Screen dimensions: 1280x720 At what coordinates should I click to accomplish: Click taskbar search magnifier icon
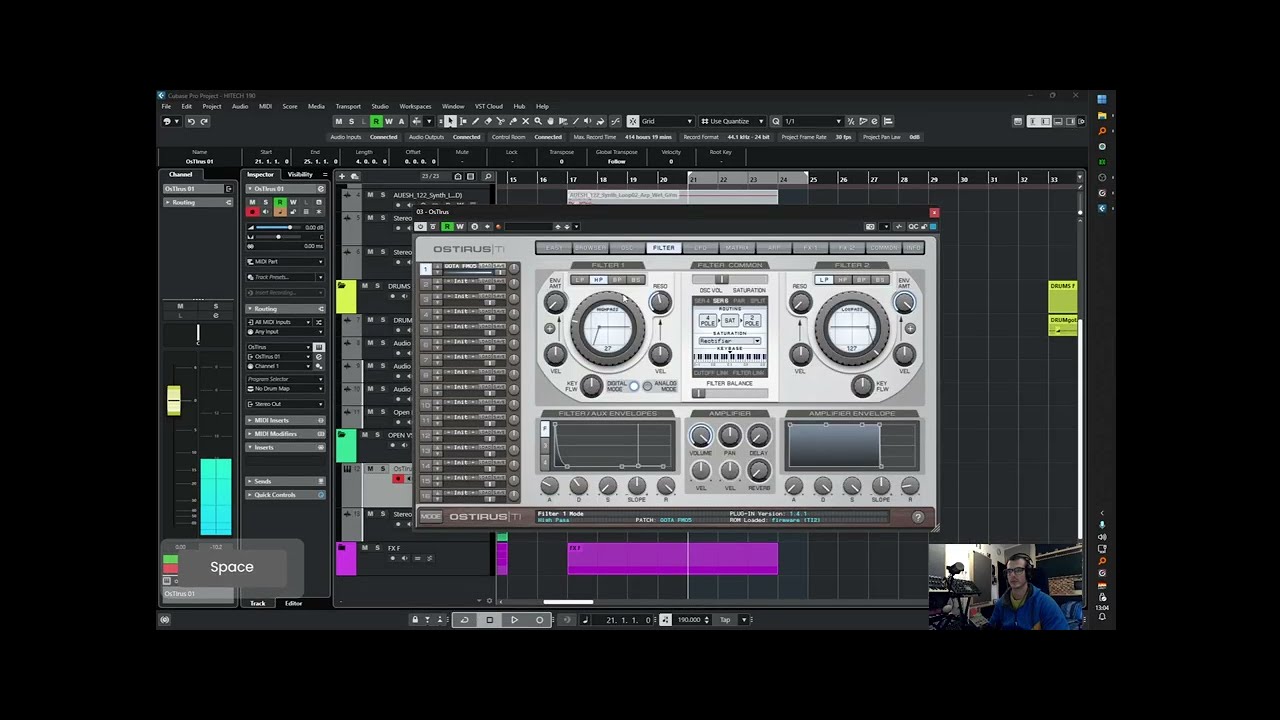pos(1102,131)
